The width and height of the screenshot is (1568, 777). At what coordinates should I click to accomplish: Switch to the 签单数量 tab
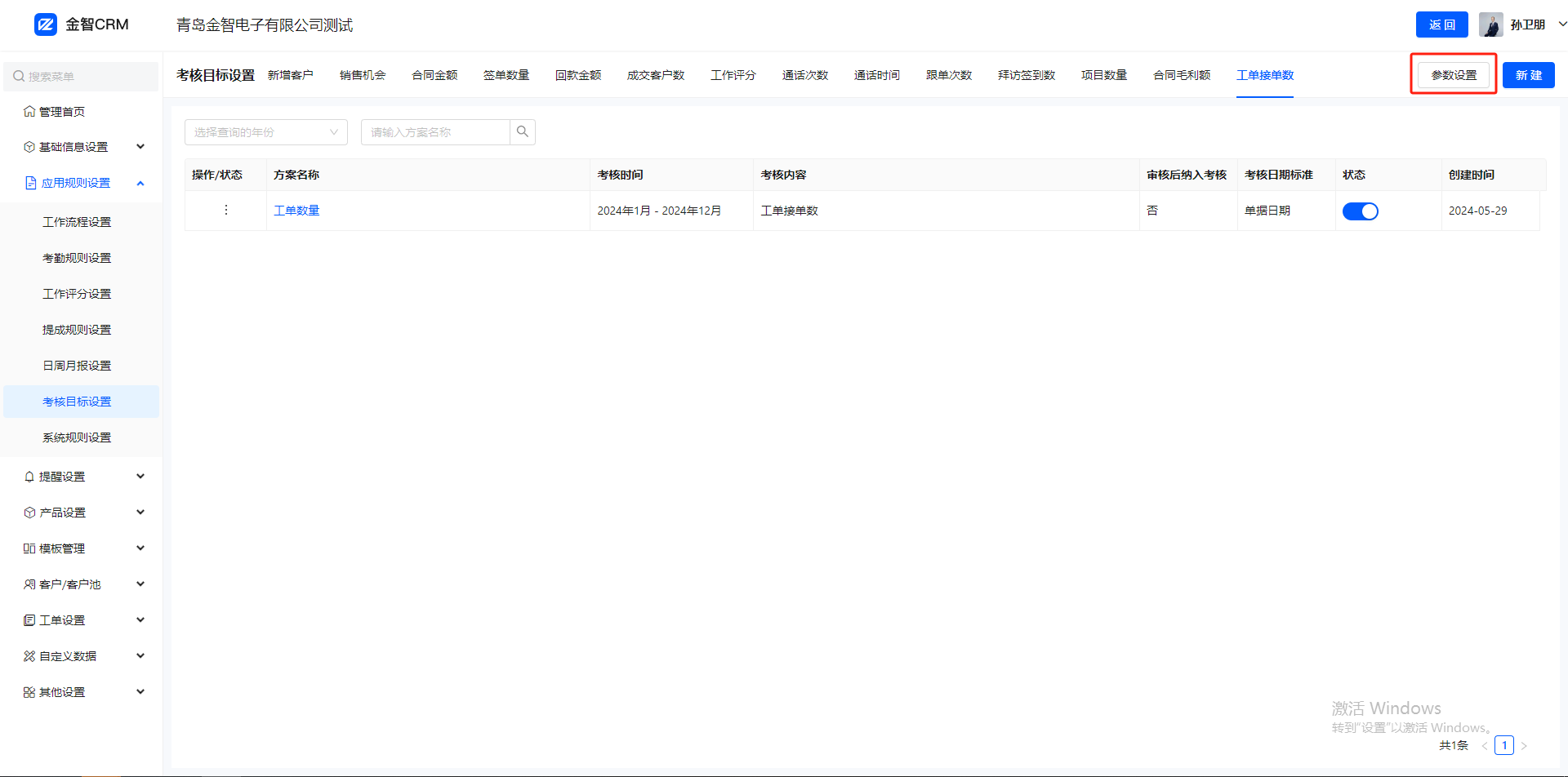click(x=506, y=75)
